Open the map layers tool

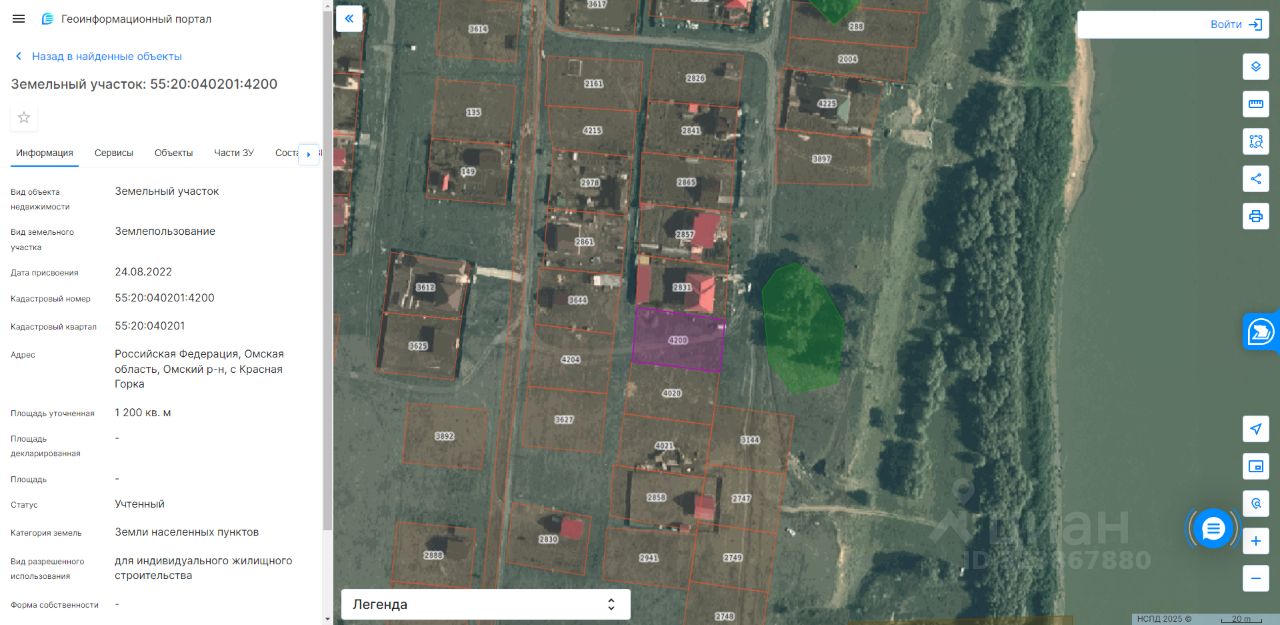pos(1256,66)
